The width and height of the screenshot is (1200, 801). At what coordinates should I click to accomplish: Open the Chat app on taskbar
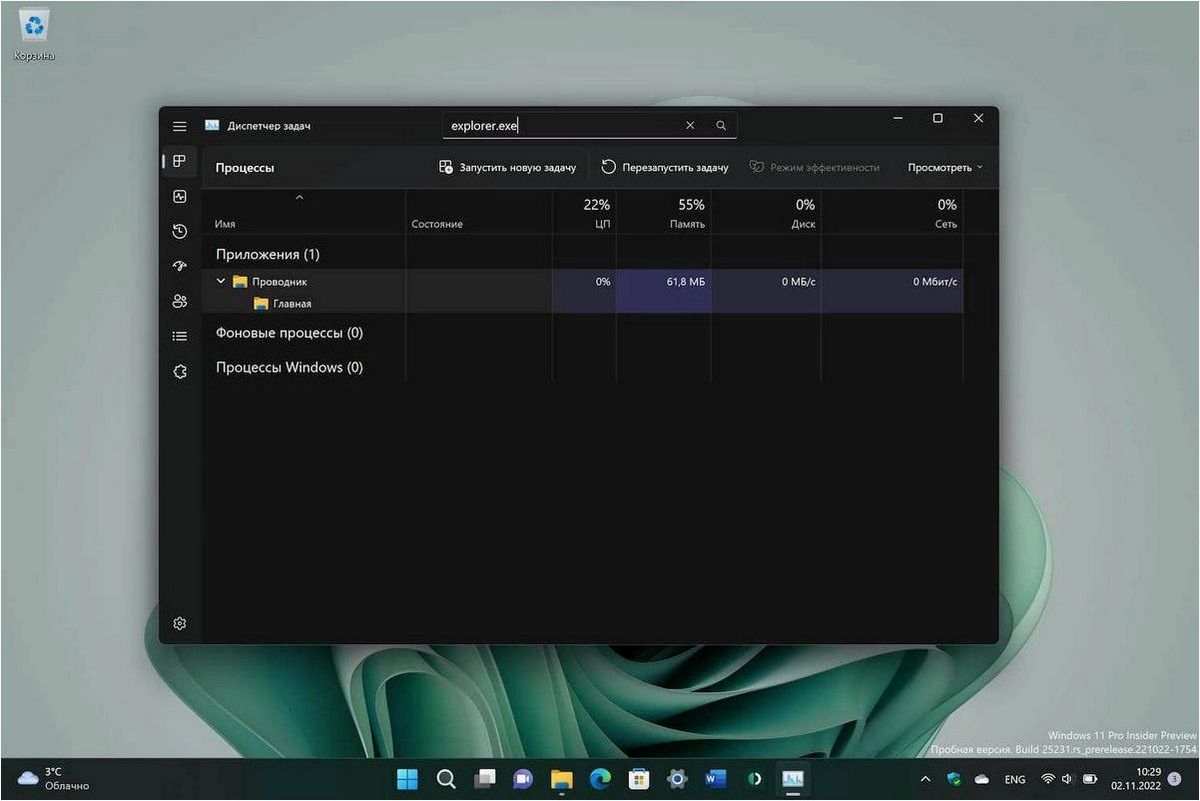pyautogui.click(x=523, y=779)
